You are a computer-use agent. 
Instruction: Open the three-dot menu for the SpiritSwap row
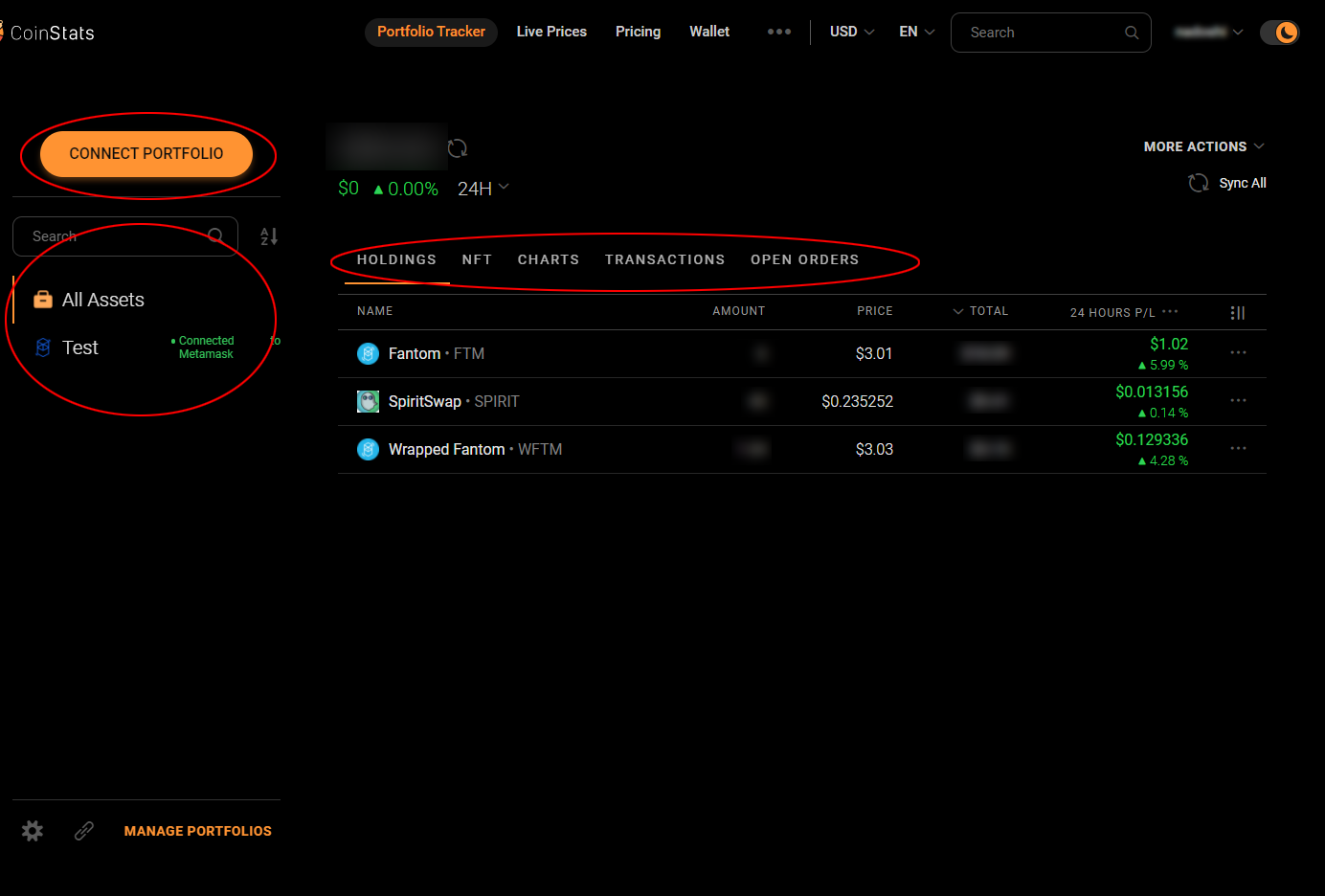coord(1238,401)
